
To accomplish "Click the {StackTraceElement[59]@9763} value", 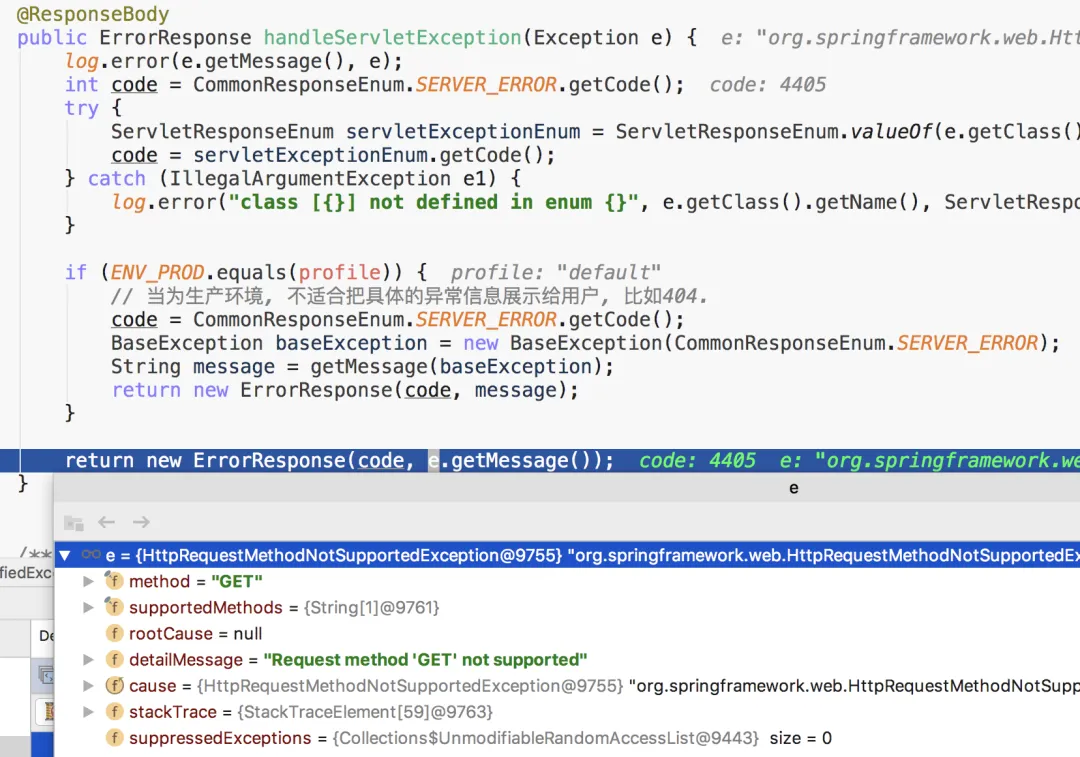I will (x=365, y=712).
